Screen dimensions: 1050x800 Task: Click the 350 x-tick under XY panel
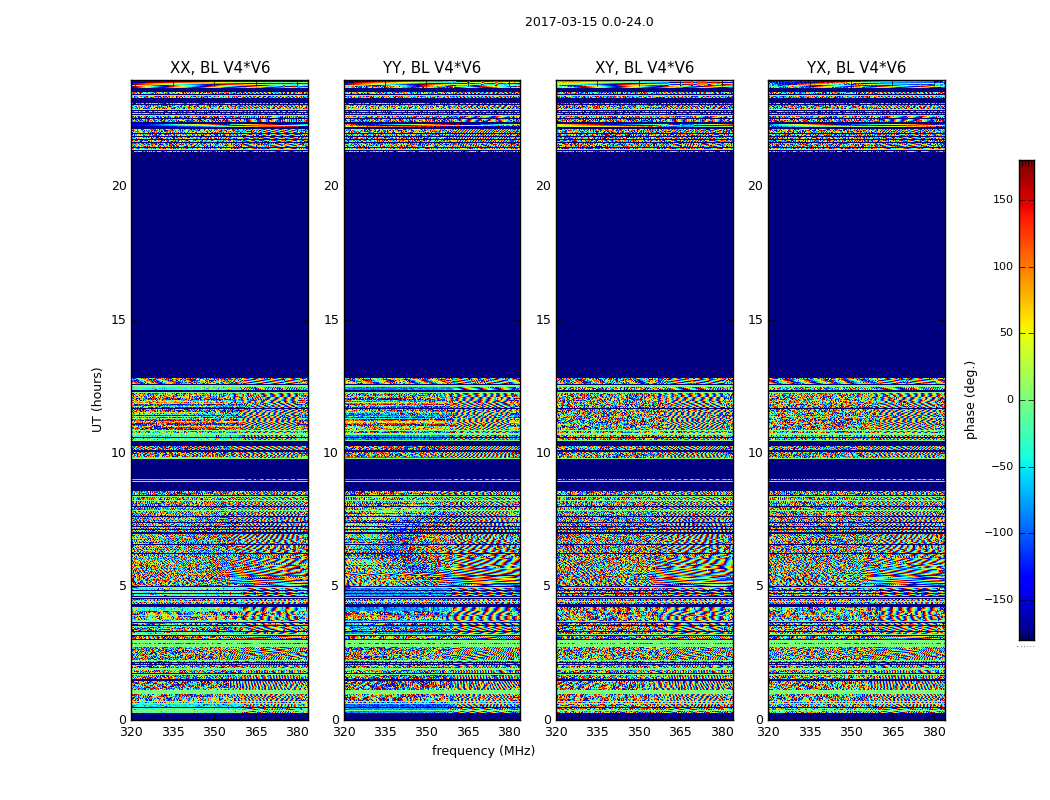click(639, 732)
